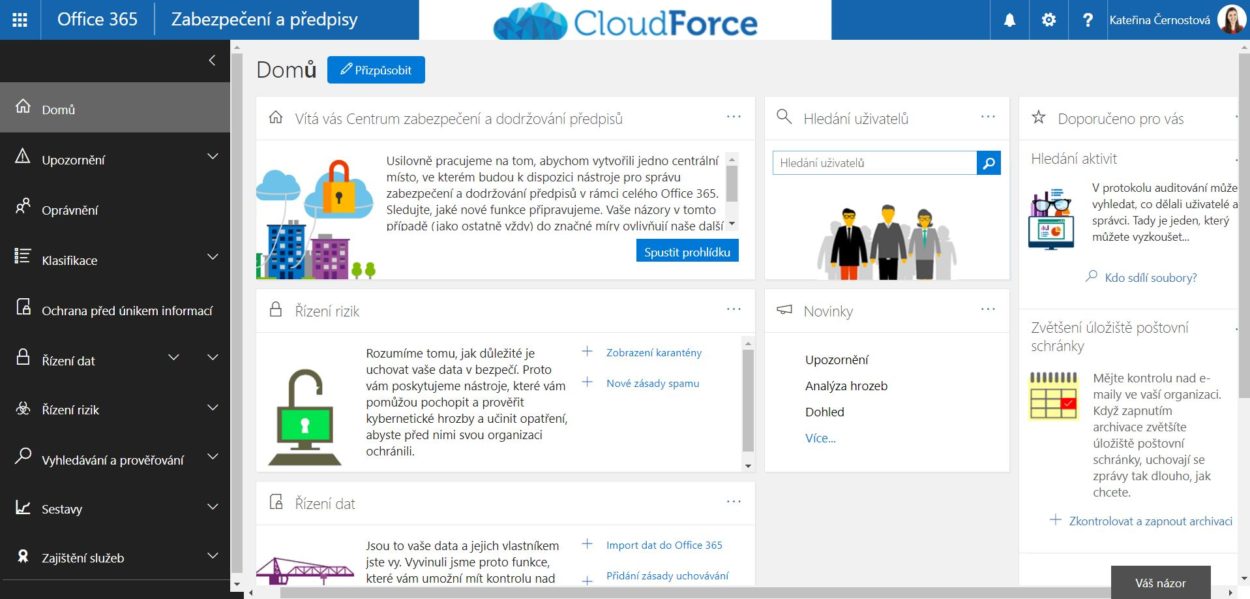This screenshot has width=1250, height=599.
Task: Expand the Sestavy menu chevron
Action: tap(212, 507)
